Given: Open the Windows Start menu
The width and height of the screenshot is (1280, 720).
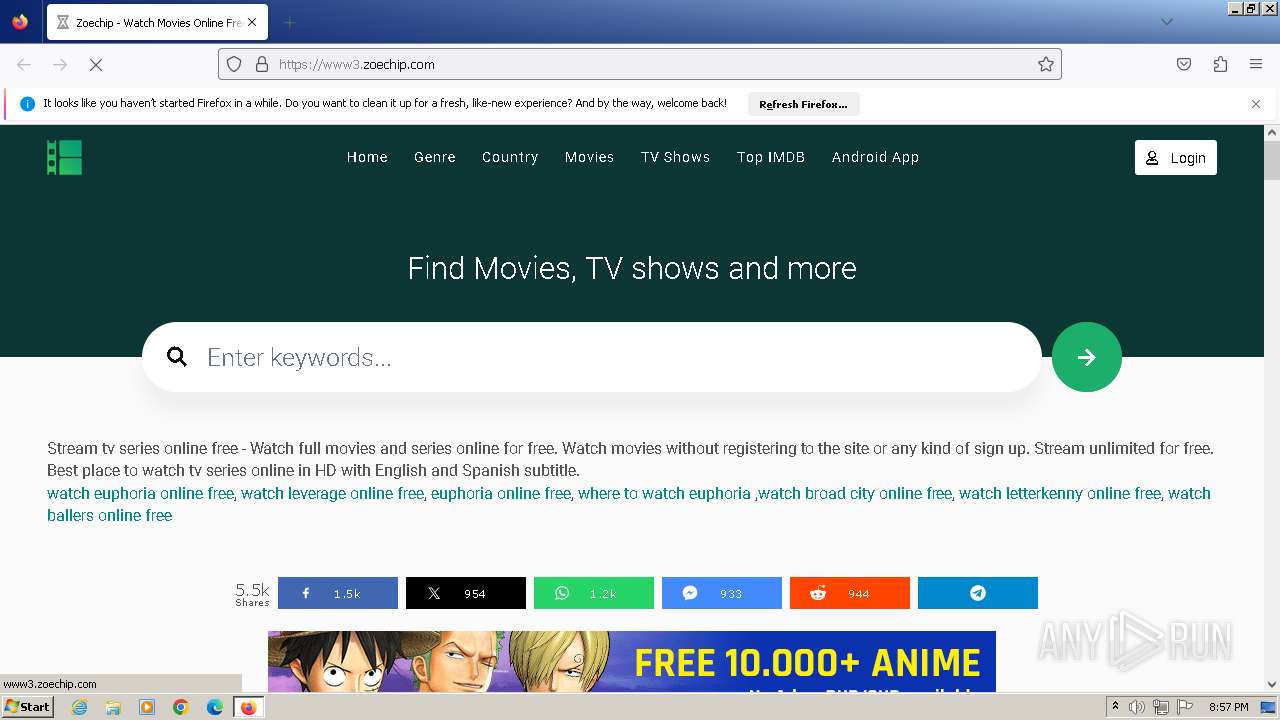Looking at the screenshot, I should 27,707.
